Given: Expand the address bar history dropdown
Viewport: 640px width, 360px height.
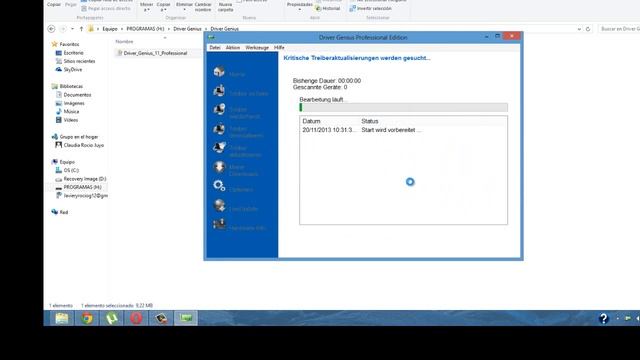Looking at the screenshot, I should (579, 29).
